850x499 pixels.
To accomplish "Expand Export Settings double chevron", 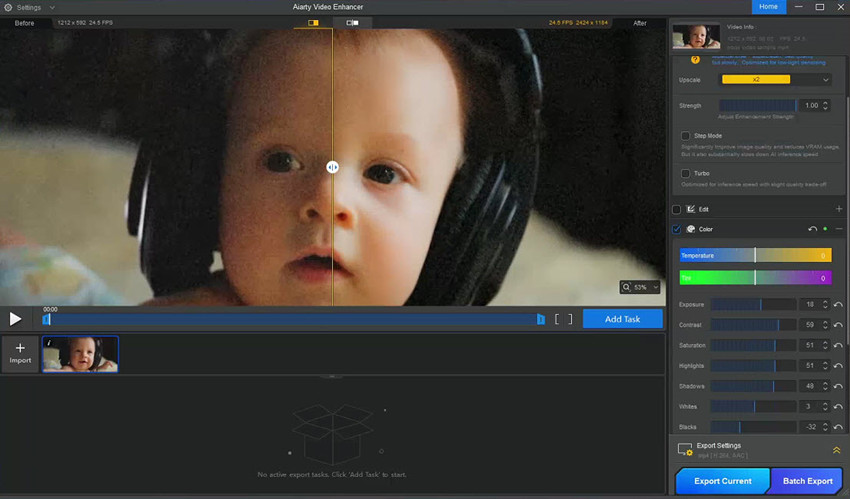I will pyautogui.click(x=836, y=450).
